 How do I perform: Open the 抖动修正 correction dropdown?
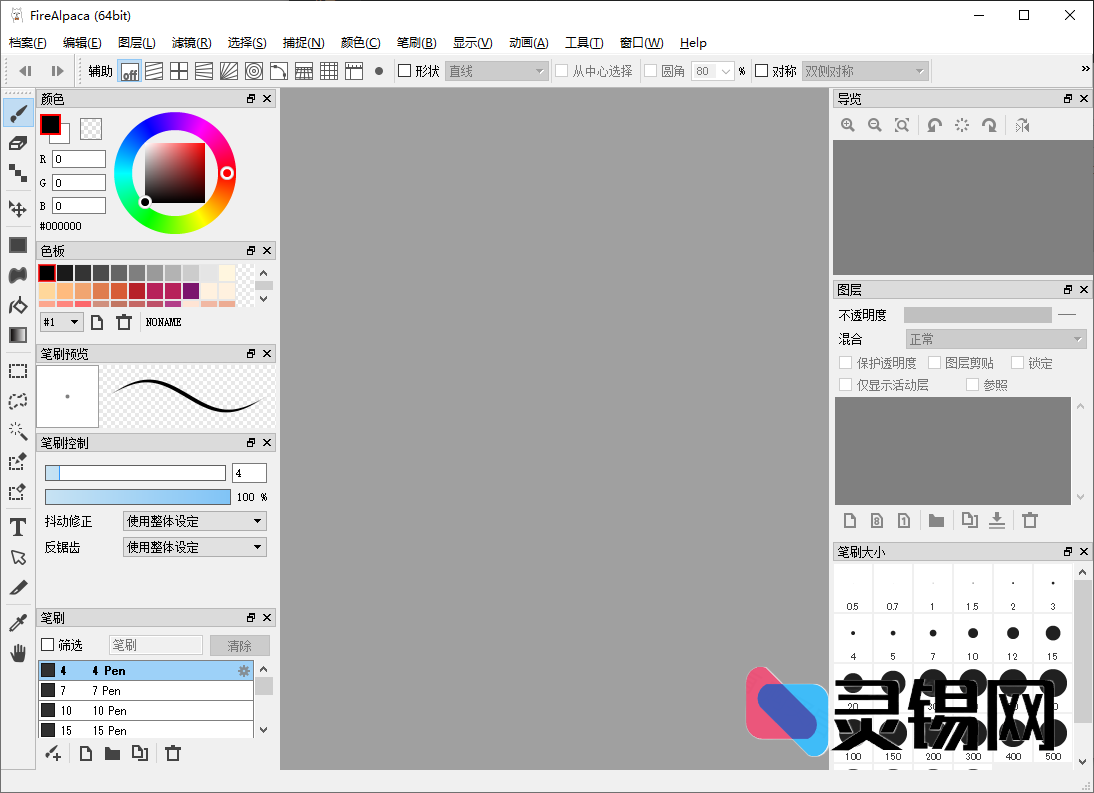[194, 520]
